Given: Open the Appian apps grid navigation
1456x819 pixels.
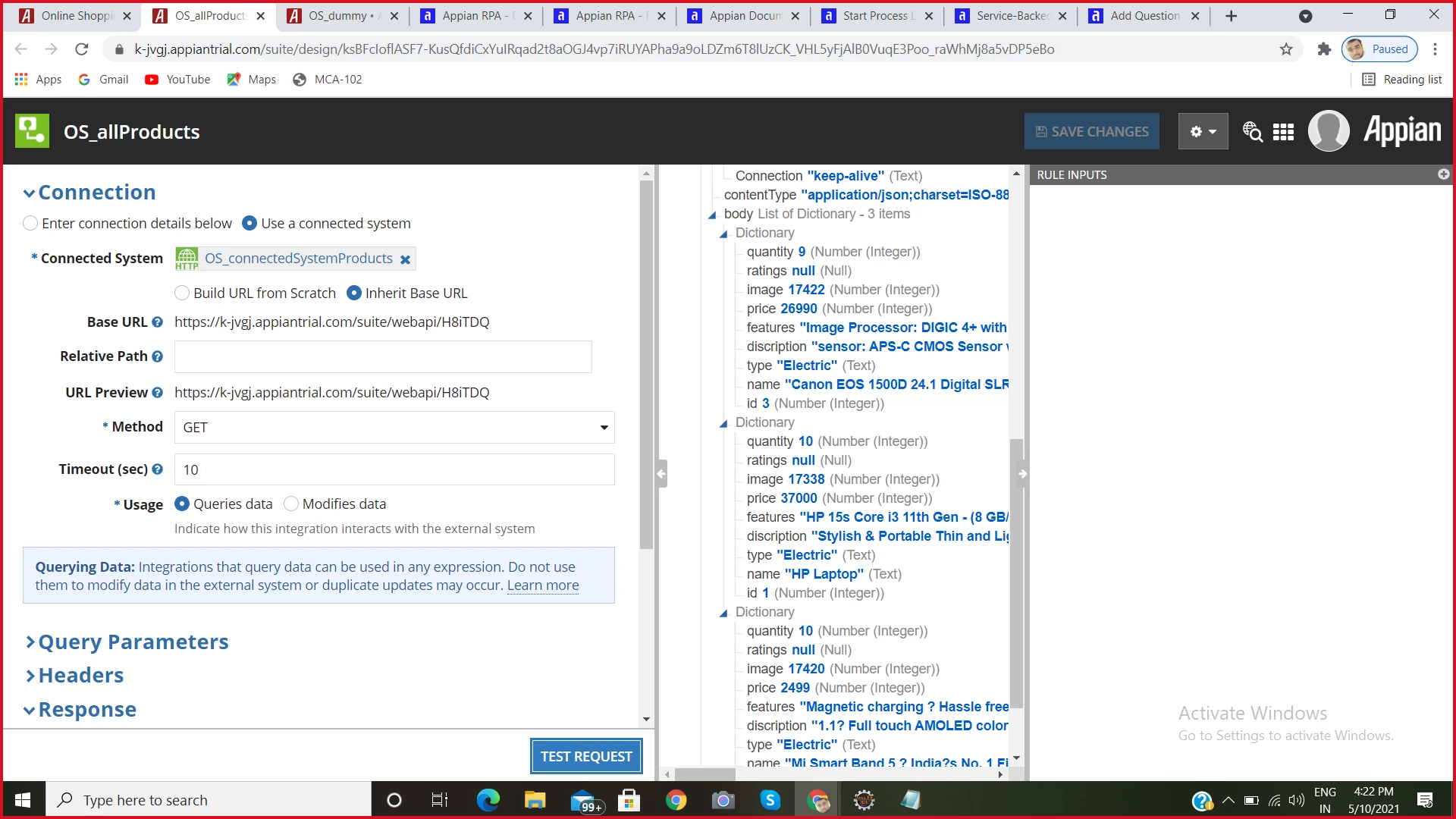Looking at the screenshot, I should (1283, 132).
